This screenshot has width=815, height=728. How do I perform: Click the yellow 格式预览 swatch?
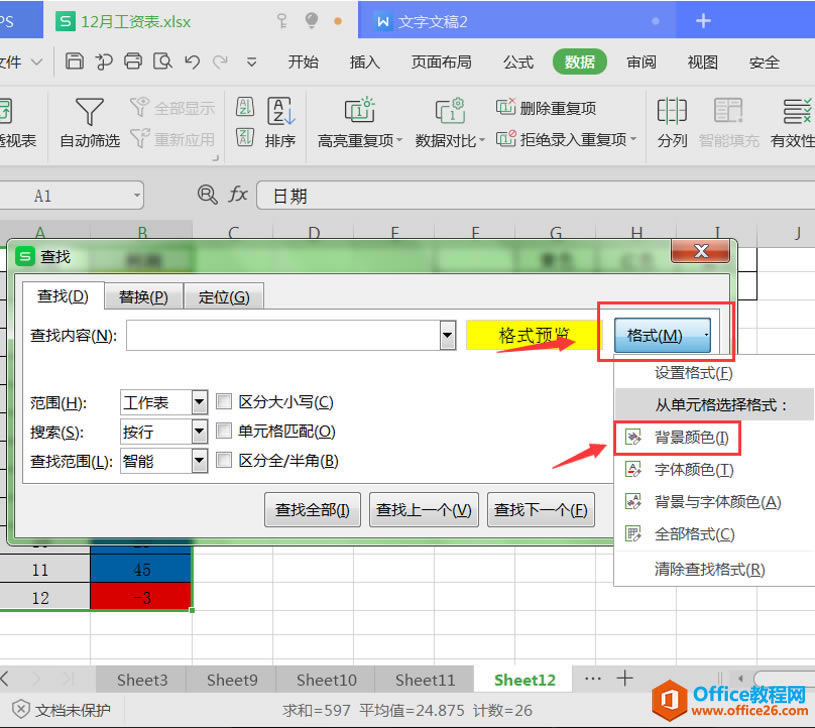click(533, 335)
